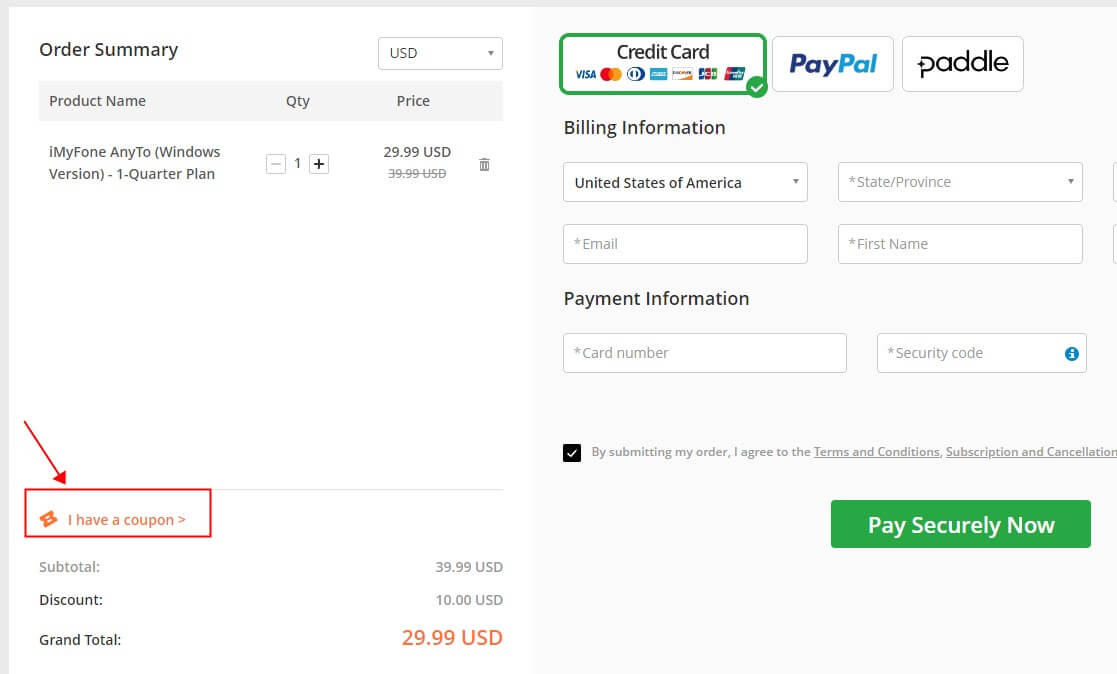
Task: Click the orange coupon ticket icon
Action: [x=48, y=519]
